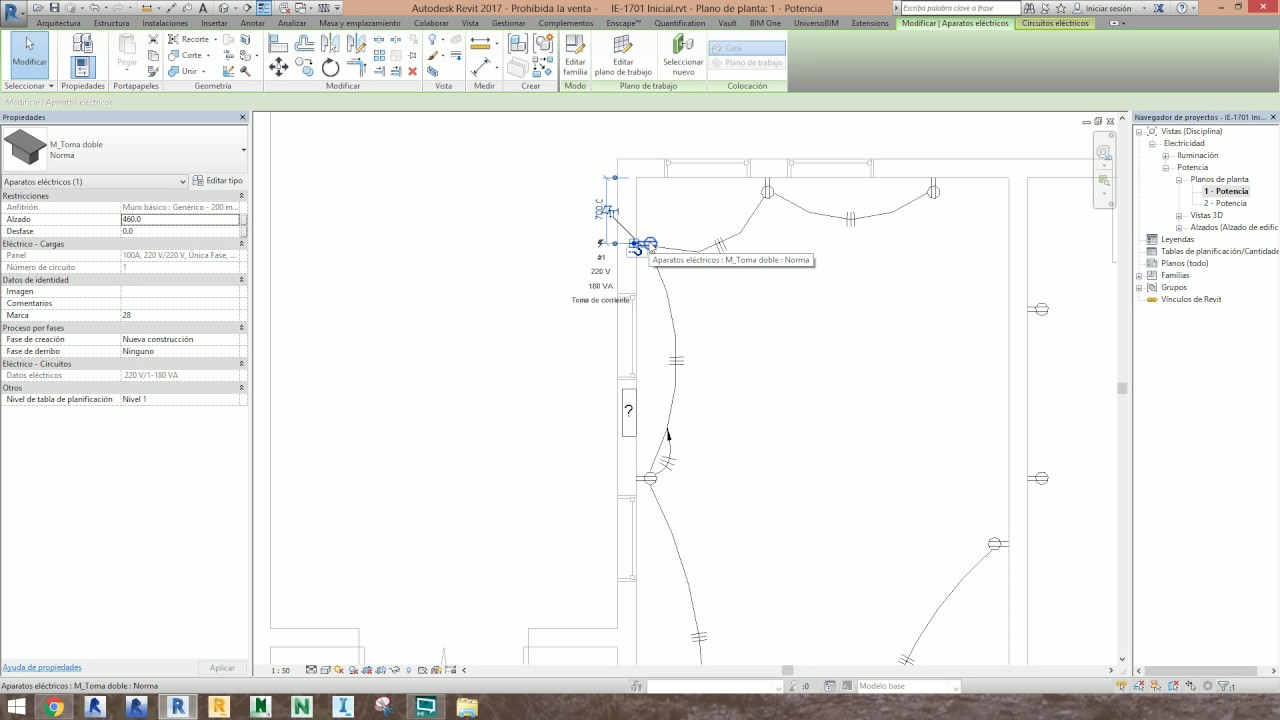This screenshot has width=1280, height=720.
Task: Click the Alzado value field
Action: tap(180, 219)
